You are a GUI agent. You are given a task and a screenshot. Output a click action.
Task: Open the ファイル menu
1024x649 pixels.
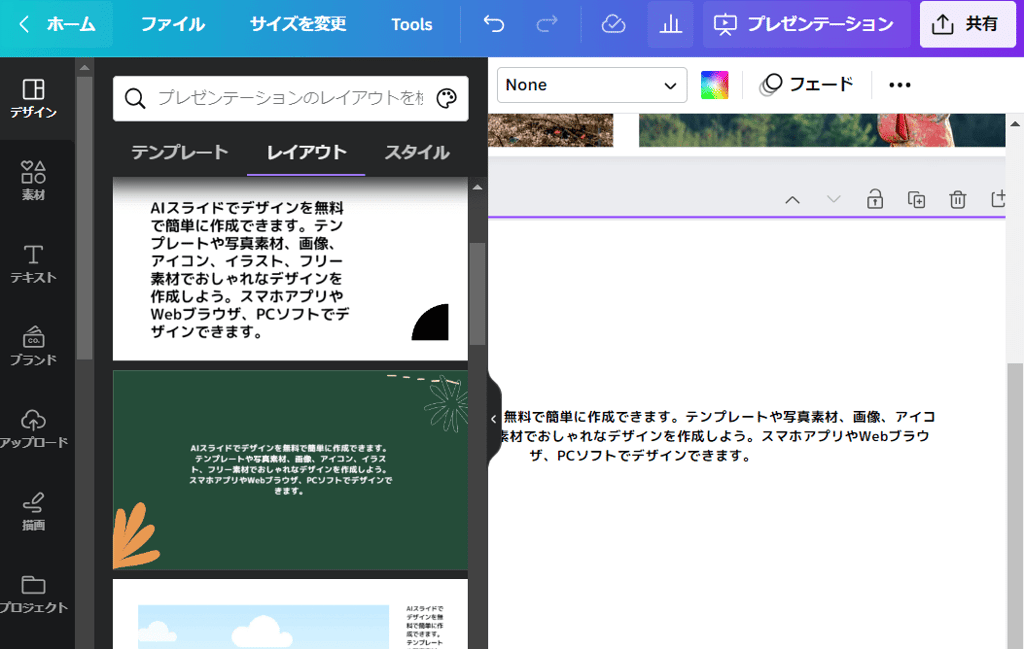tap(173, 24)
